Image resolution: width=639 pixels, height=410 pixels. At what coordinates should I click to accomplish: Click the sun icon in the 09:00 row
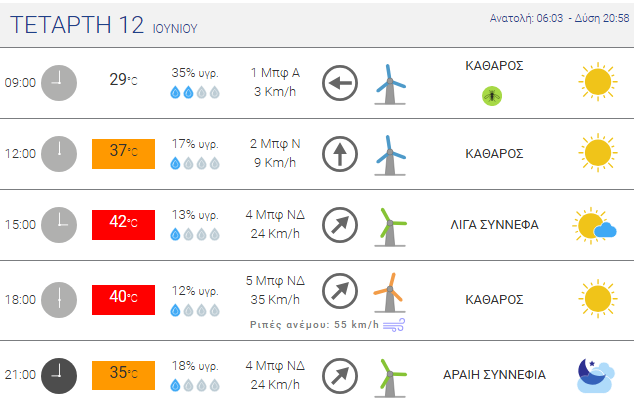pyautogui.click(x=598, y=82)
